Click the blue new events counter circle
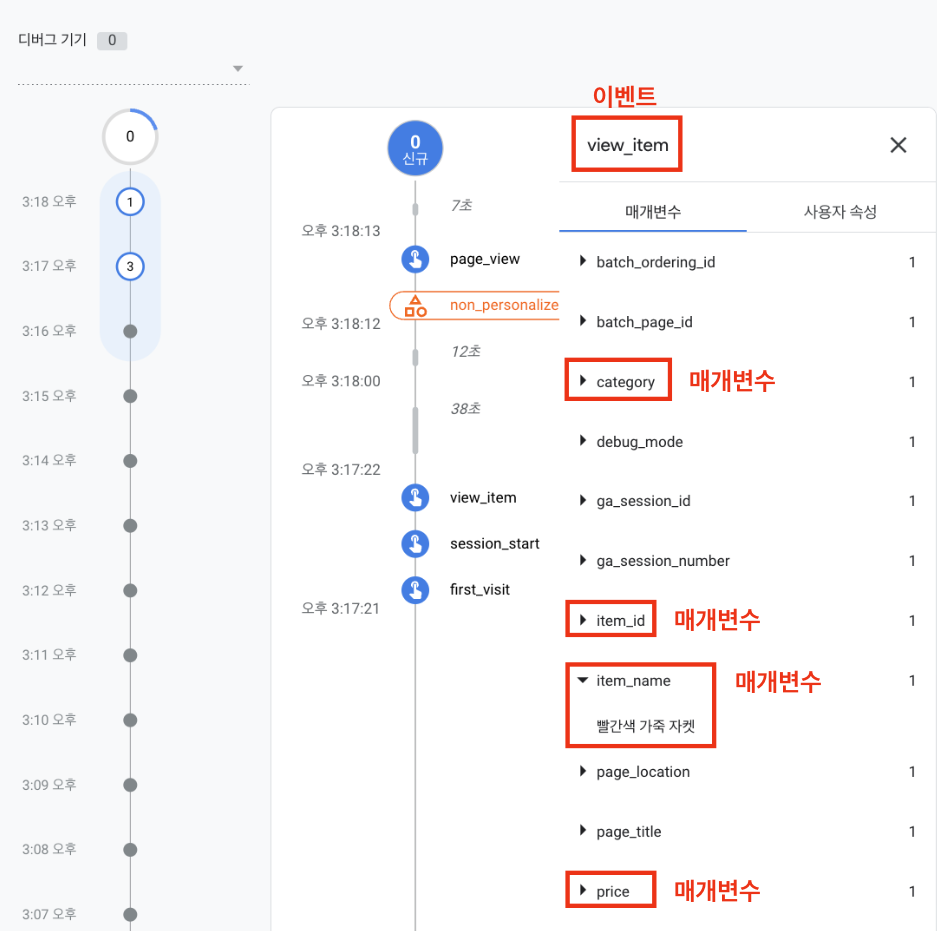937x931 pixels. pyautogui.click(x=415, y=148)
